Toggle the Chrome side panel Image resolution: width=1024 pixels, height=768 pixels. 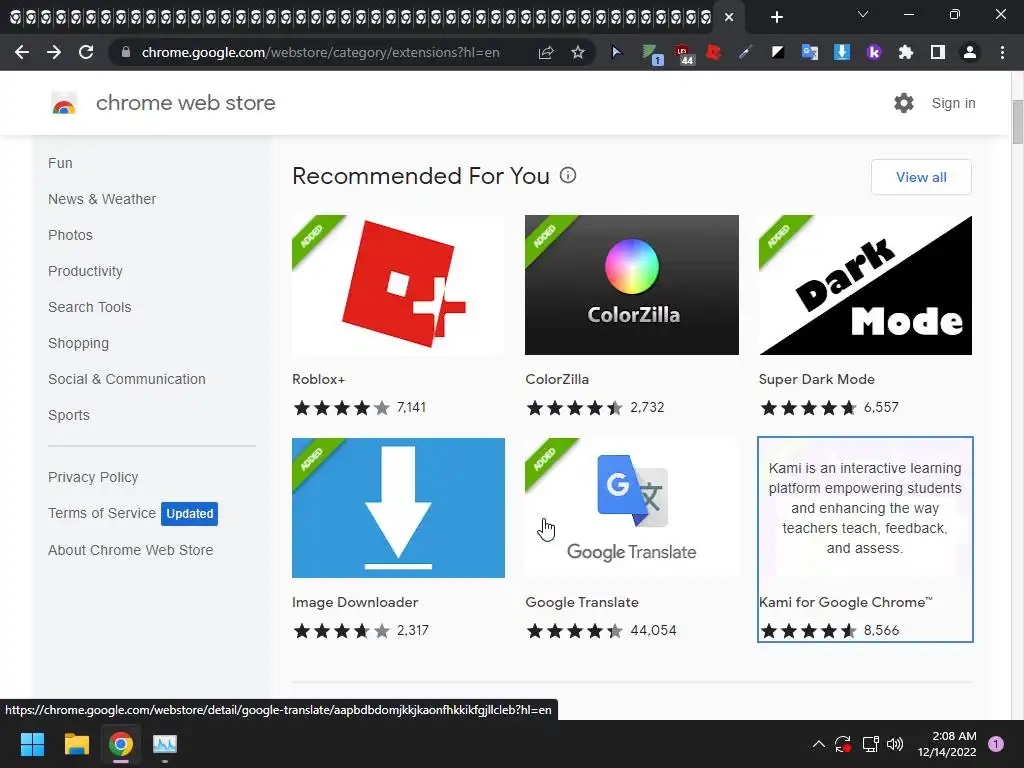click(938, 52)
